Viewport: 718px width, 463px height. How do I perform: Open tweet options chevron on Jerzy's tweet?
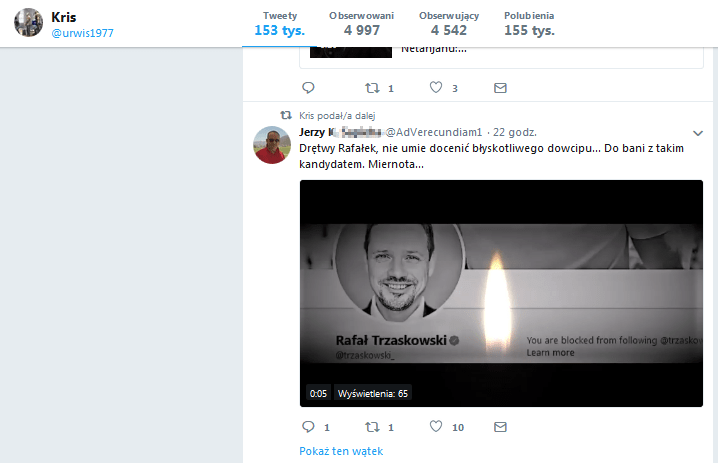click(698, 132)
